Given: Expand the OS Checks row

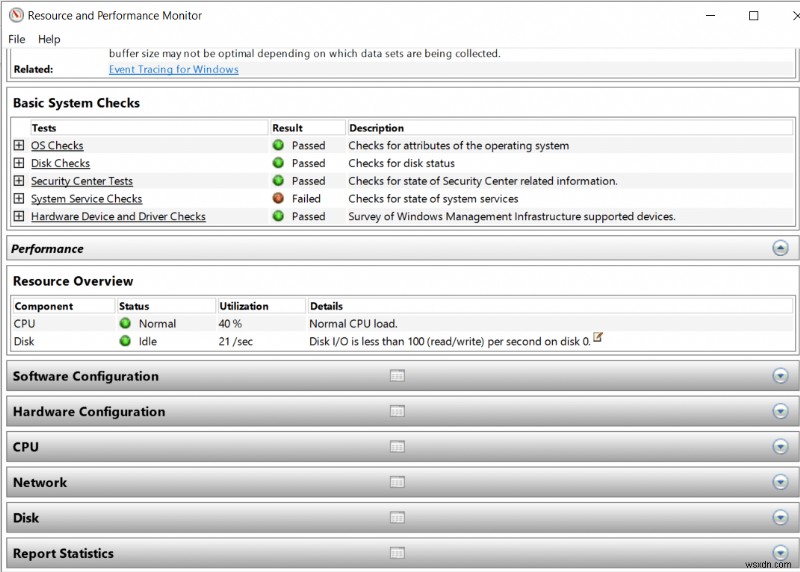Looking at the screenshot, I should coord(19,146).
